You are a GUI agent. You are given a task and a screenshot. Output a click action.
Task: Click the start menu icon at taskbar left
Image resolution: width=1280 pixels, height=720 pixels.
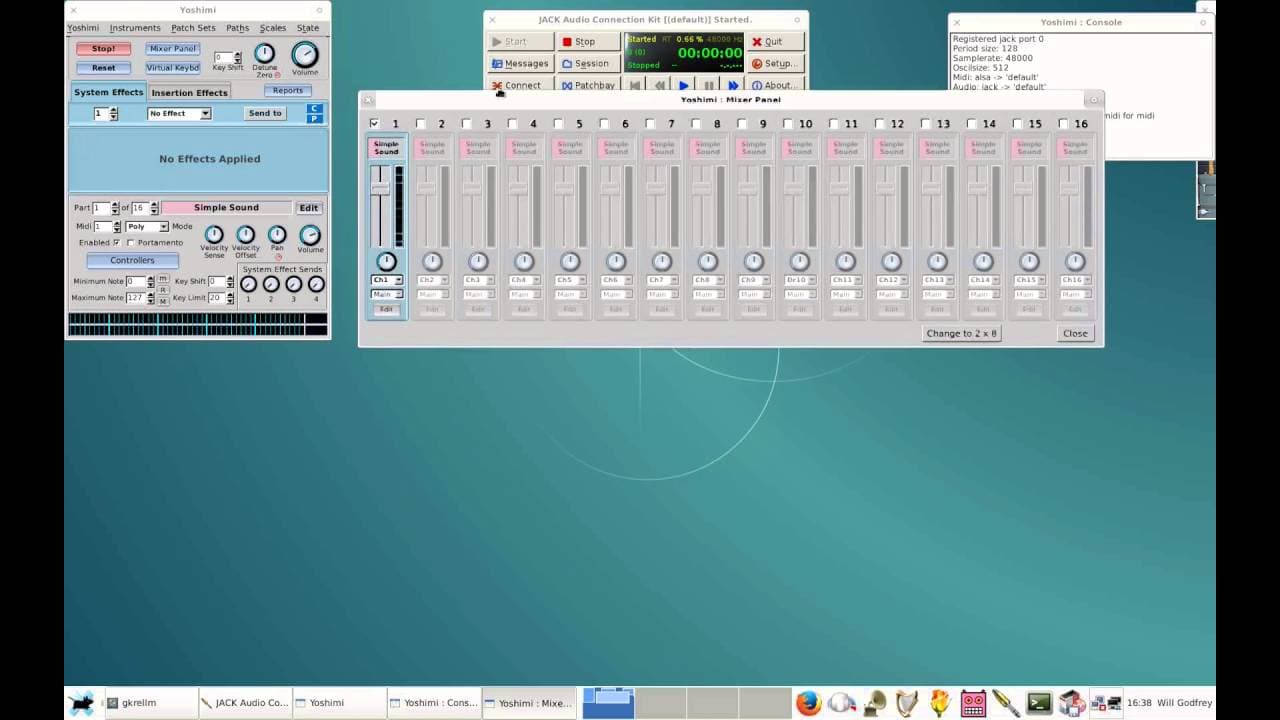tap(81, 703)
